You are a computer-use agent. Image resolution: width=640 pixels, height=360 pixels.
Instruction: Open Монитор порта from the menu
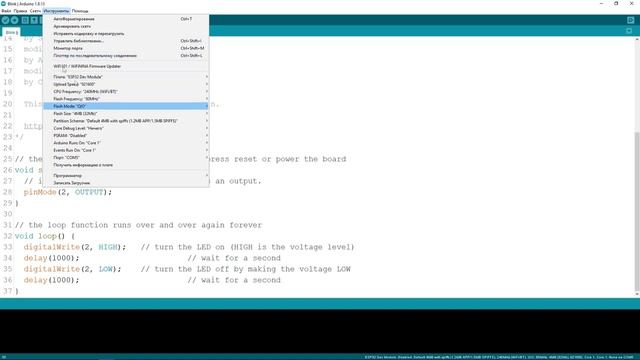126,48
